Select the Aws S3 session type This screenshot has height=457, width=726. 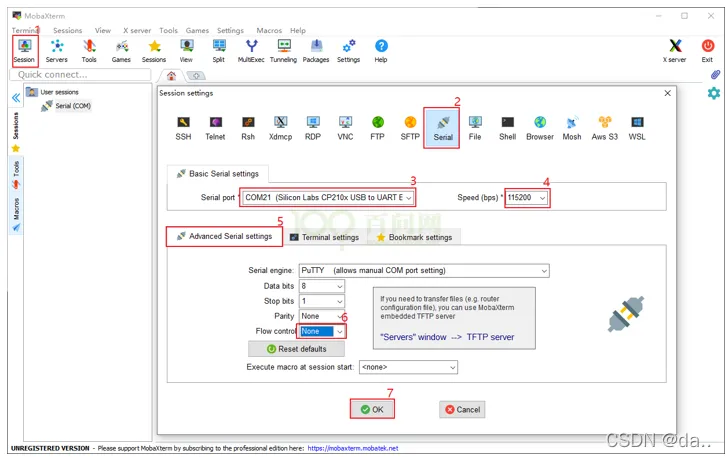605,128
